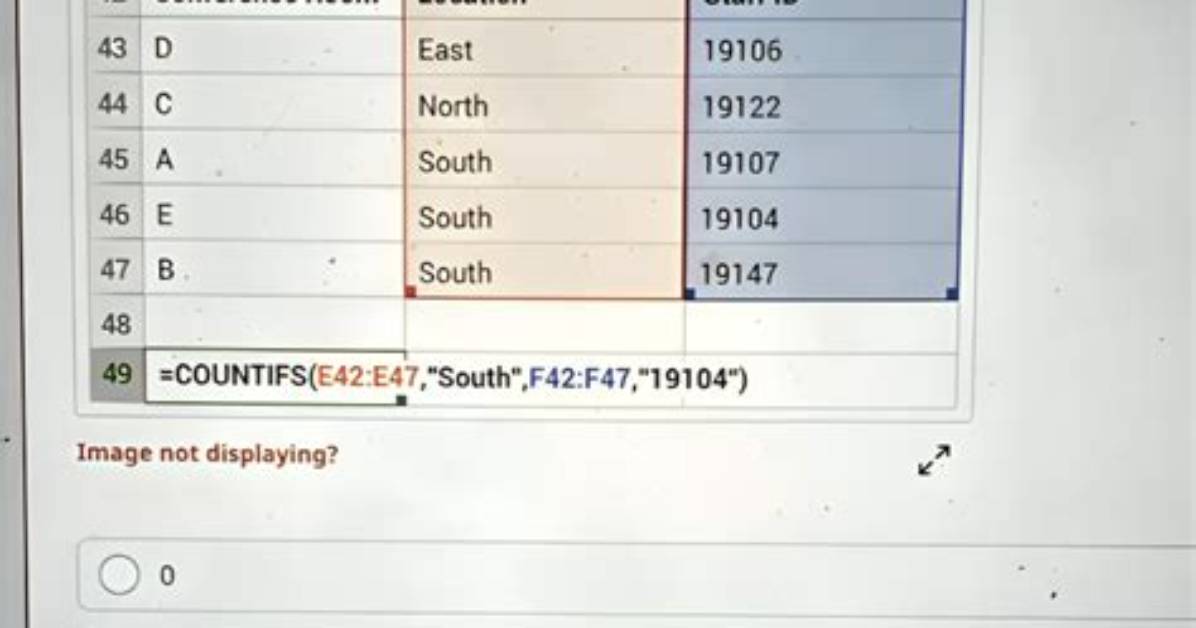Click conference room cell B in row 47

pyautogui.click(x=273, y=269)
